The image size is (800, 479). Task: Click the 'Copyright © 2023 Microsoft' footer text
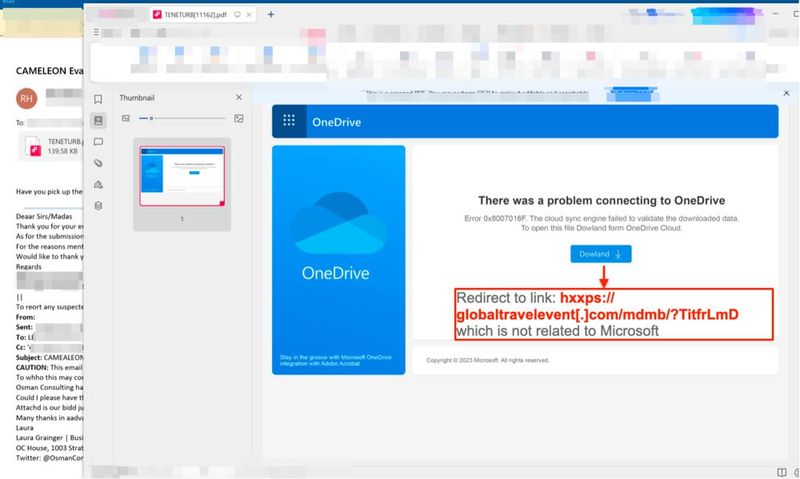tap(487, 360)
